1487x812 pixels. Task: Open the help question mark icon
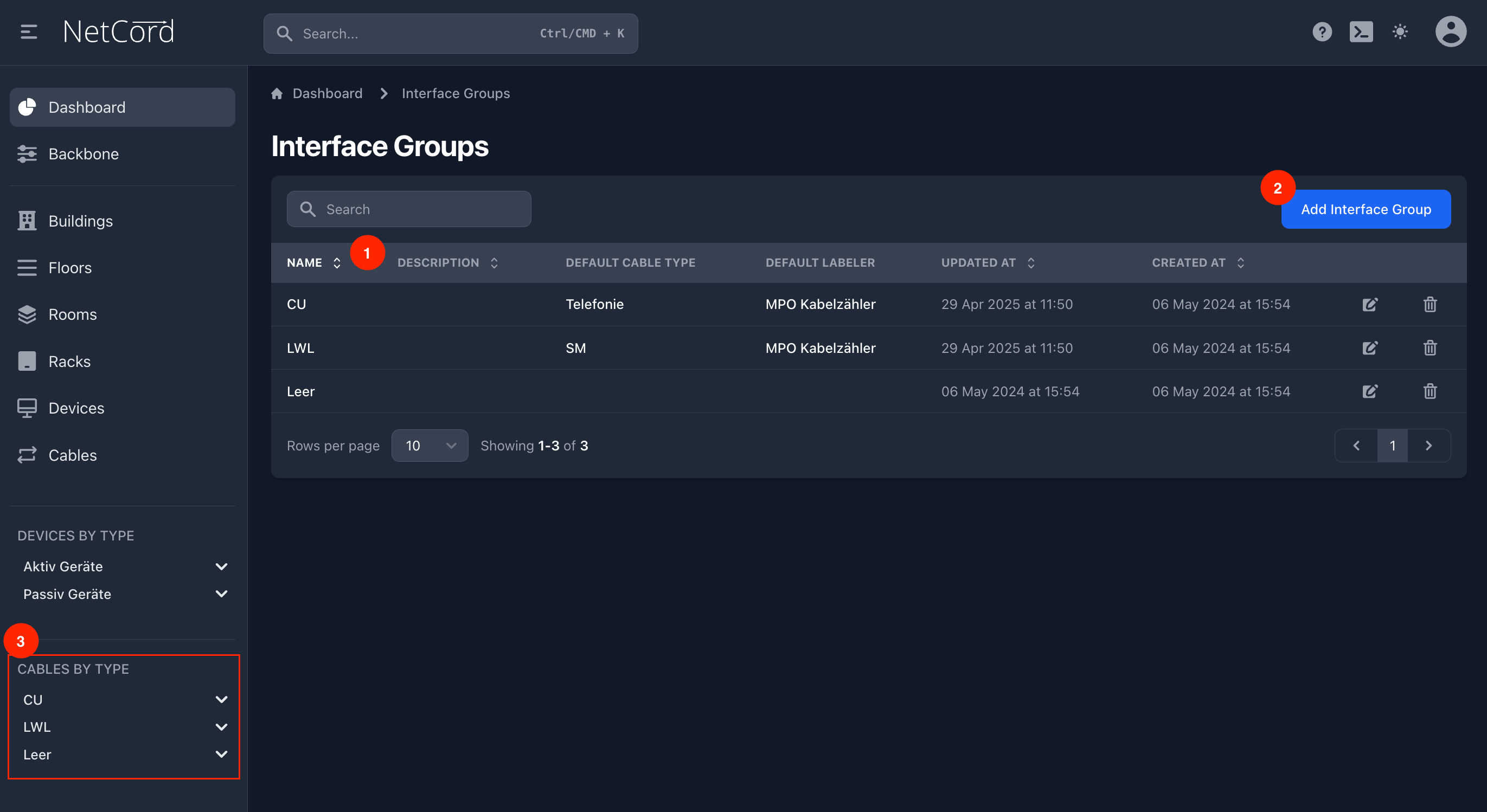click(x=1322, y=32)
